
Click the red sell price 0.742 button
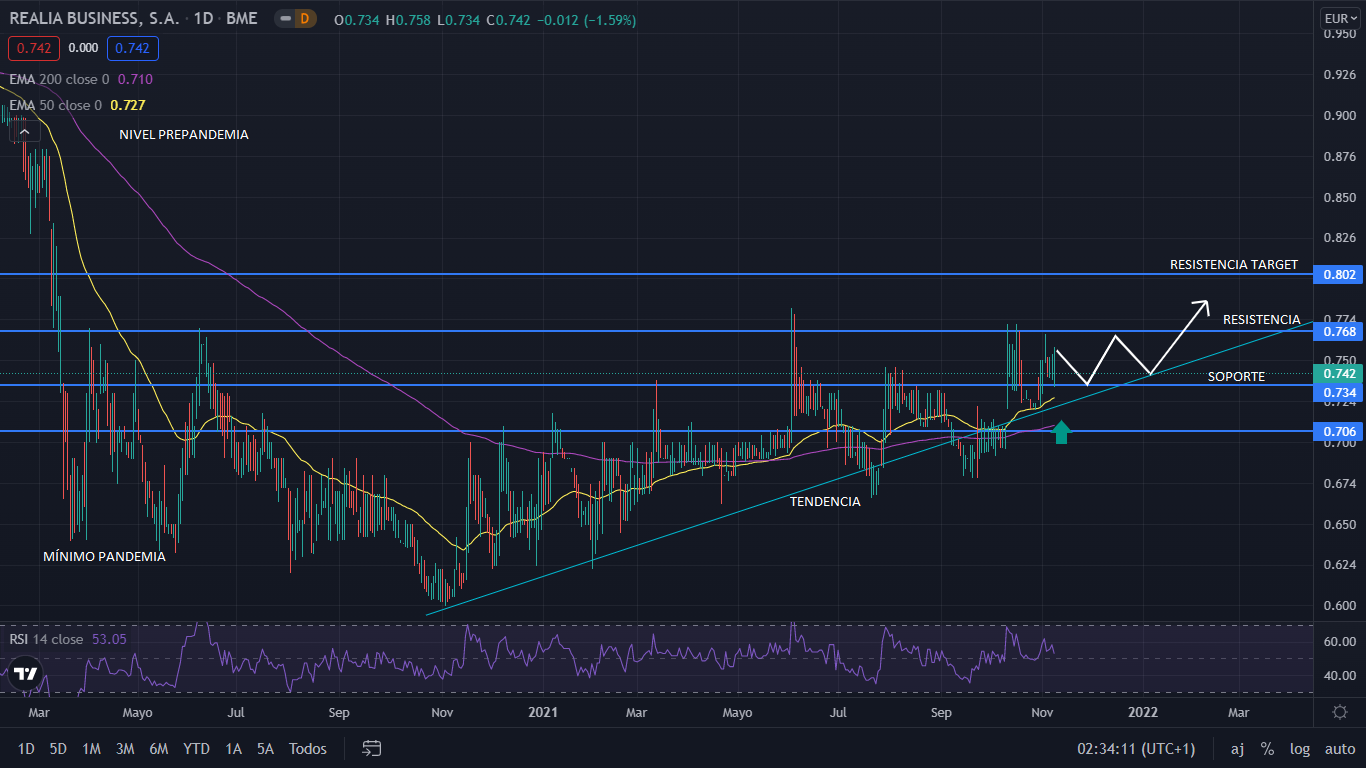(x=34, y=48)
